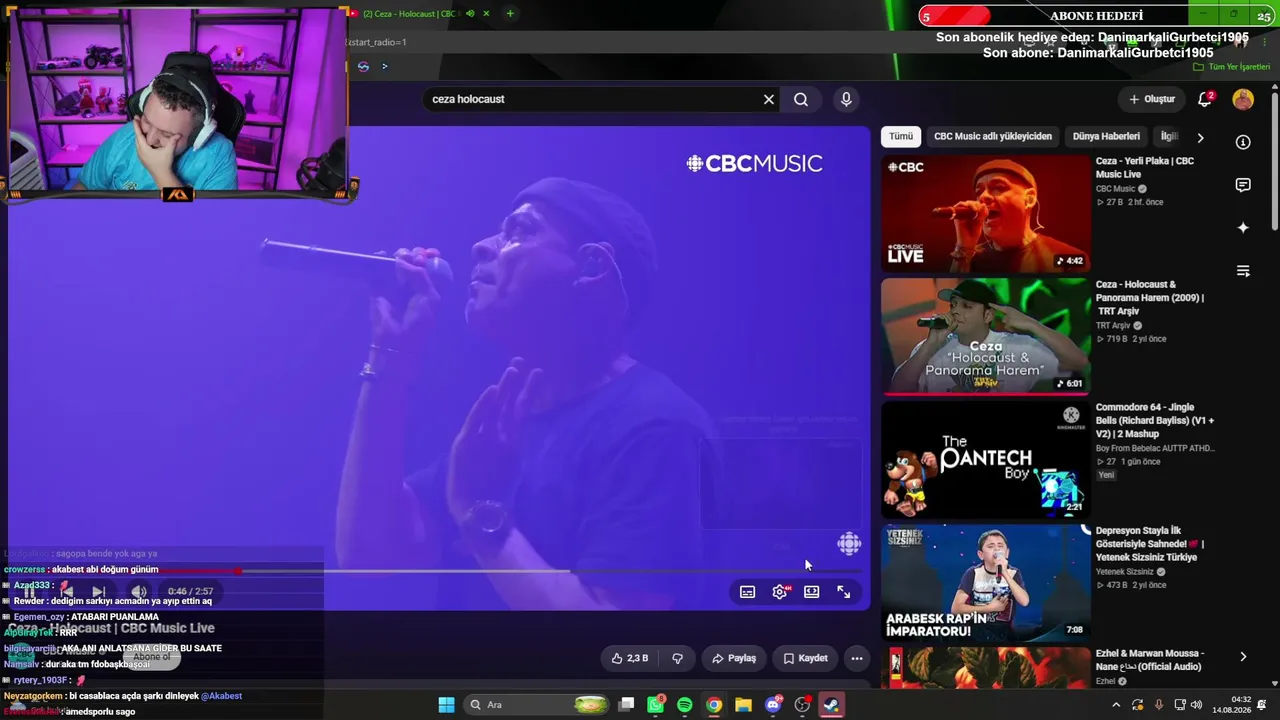Select the 'CBC Music adlı yükleyiciden' chip
The width and height of the screenshot is (1280, 720).
tap(993, 136)
